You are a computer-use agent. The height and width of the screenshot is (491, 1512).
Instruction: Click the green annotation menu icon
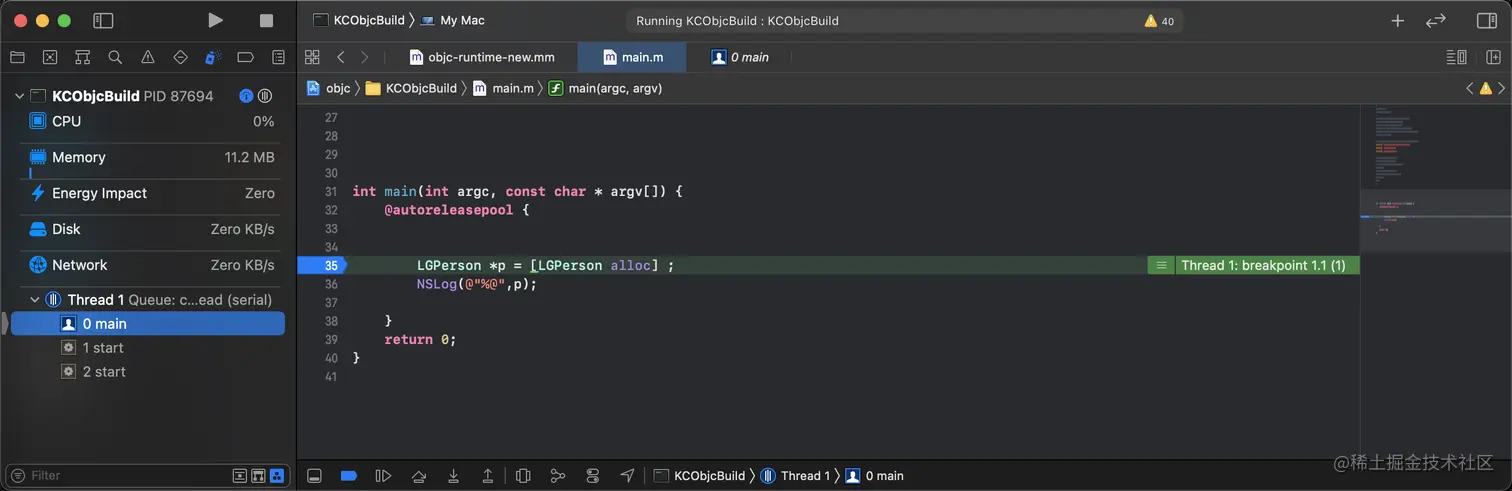[1161, 265]
